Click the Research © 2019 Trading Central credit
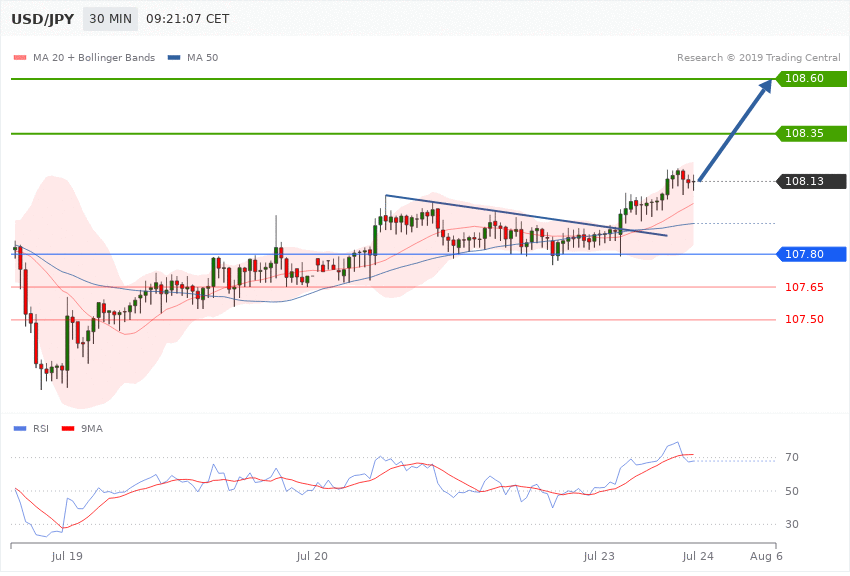This screenshot has height=576, width=850. pyautogui.click(x=758, y=57)
